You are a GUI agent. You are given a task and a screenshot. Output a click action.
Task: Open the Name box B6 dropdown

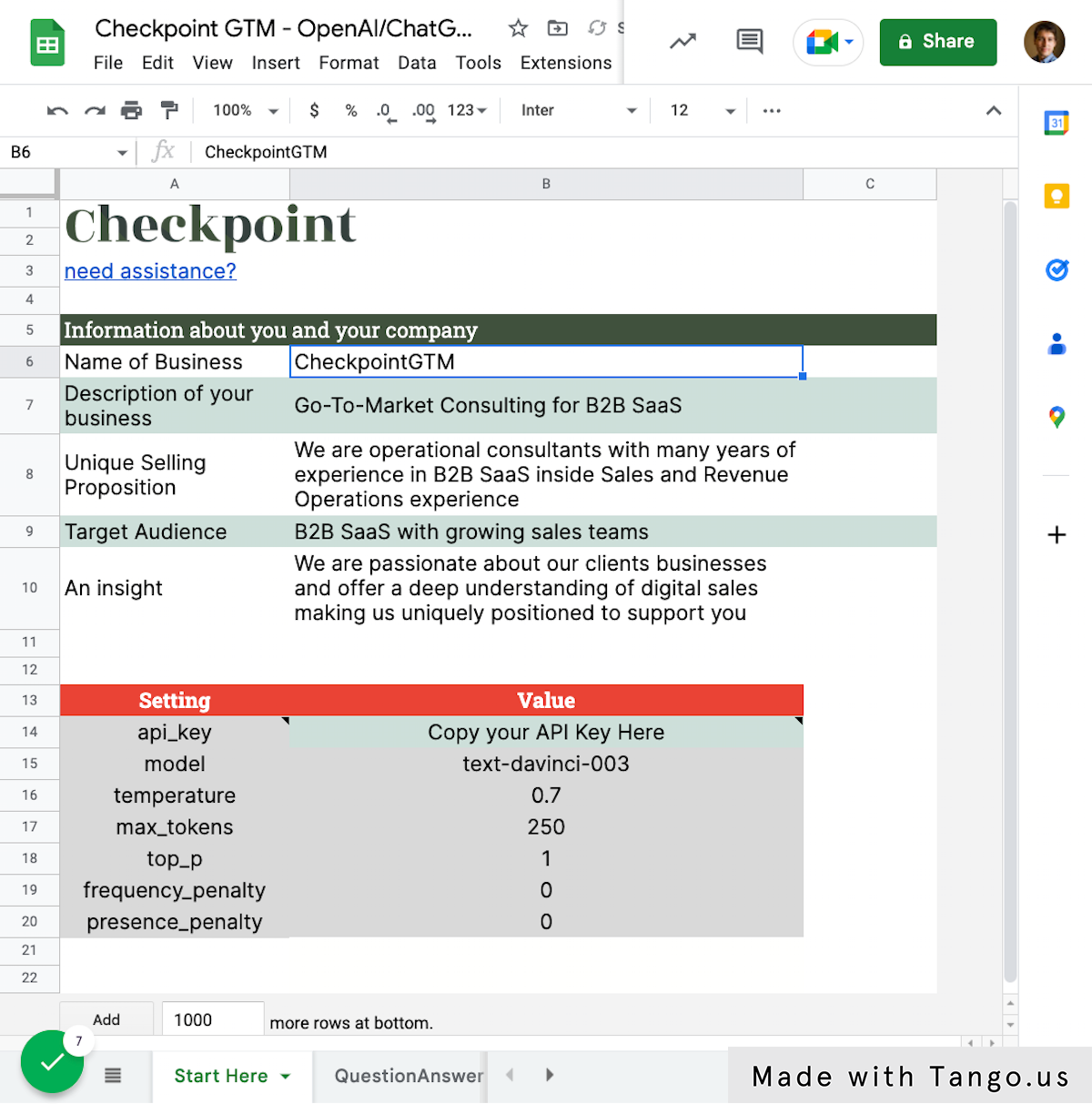[x=122, y=153]
